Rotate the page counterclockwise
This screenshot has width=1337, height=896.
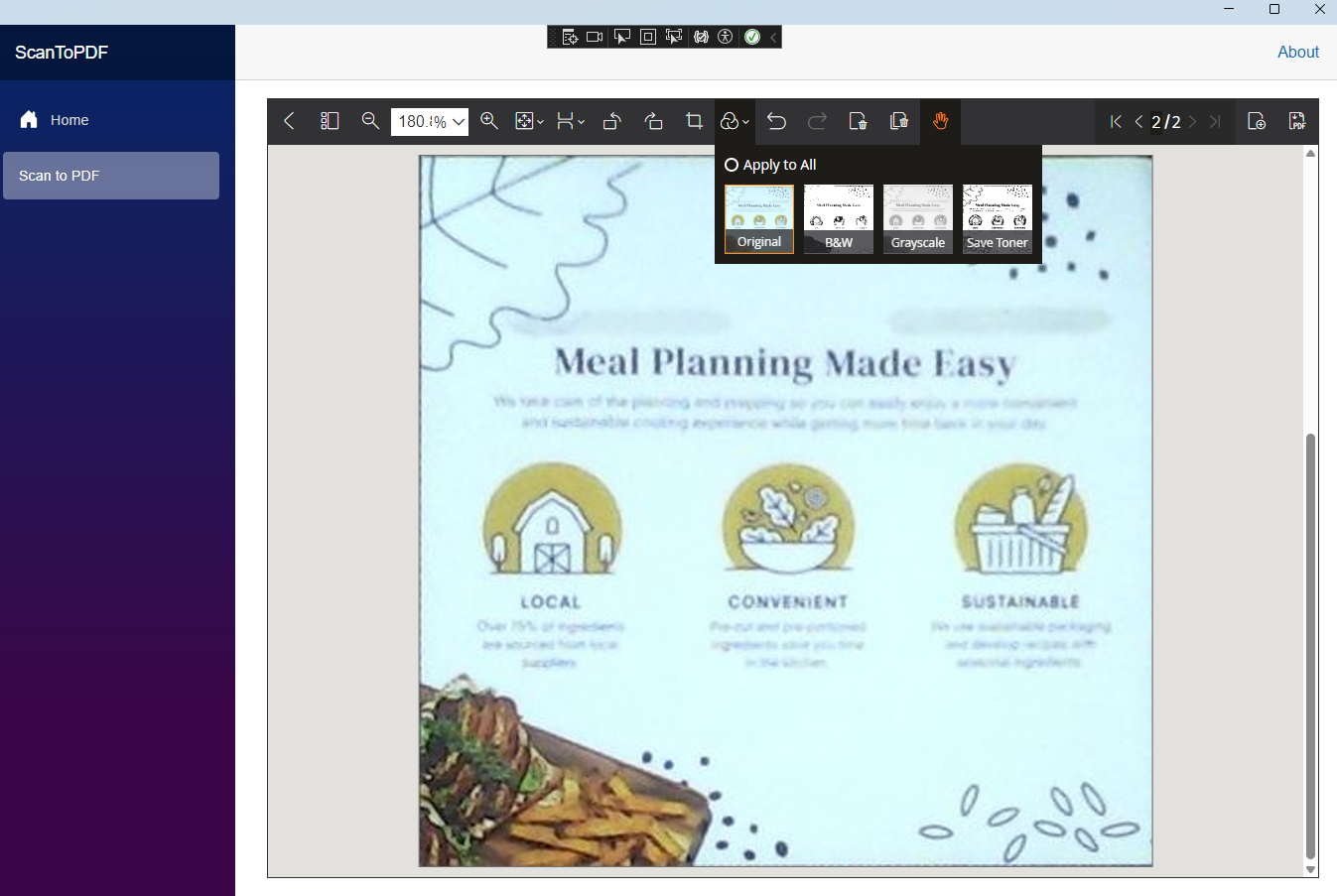coord(612,121)
